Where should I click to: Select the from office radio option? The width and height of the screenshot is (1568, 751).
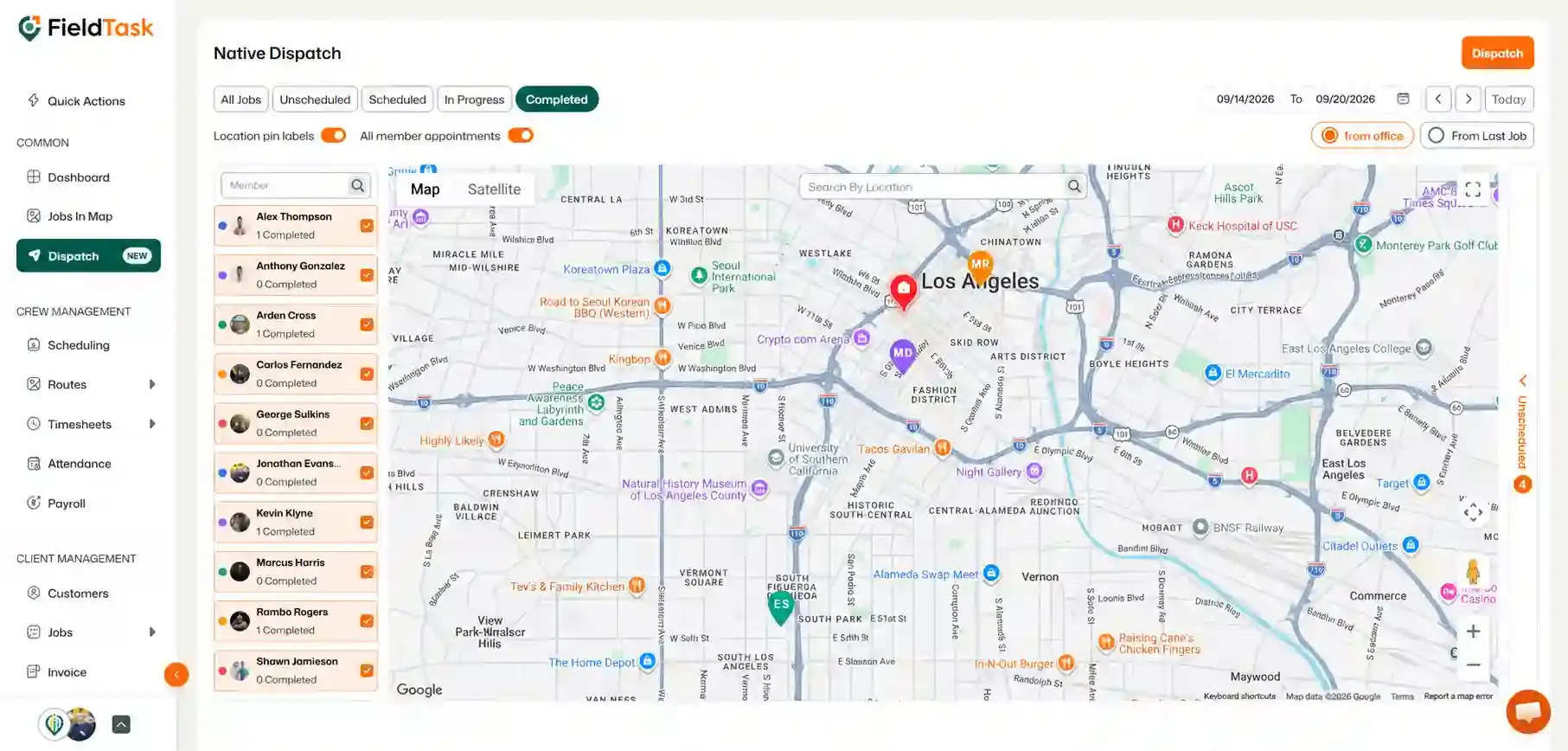(x=1362, y=136)
